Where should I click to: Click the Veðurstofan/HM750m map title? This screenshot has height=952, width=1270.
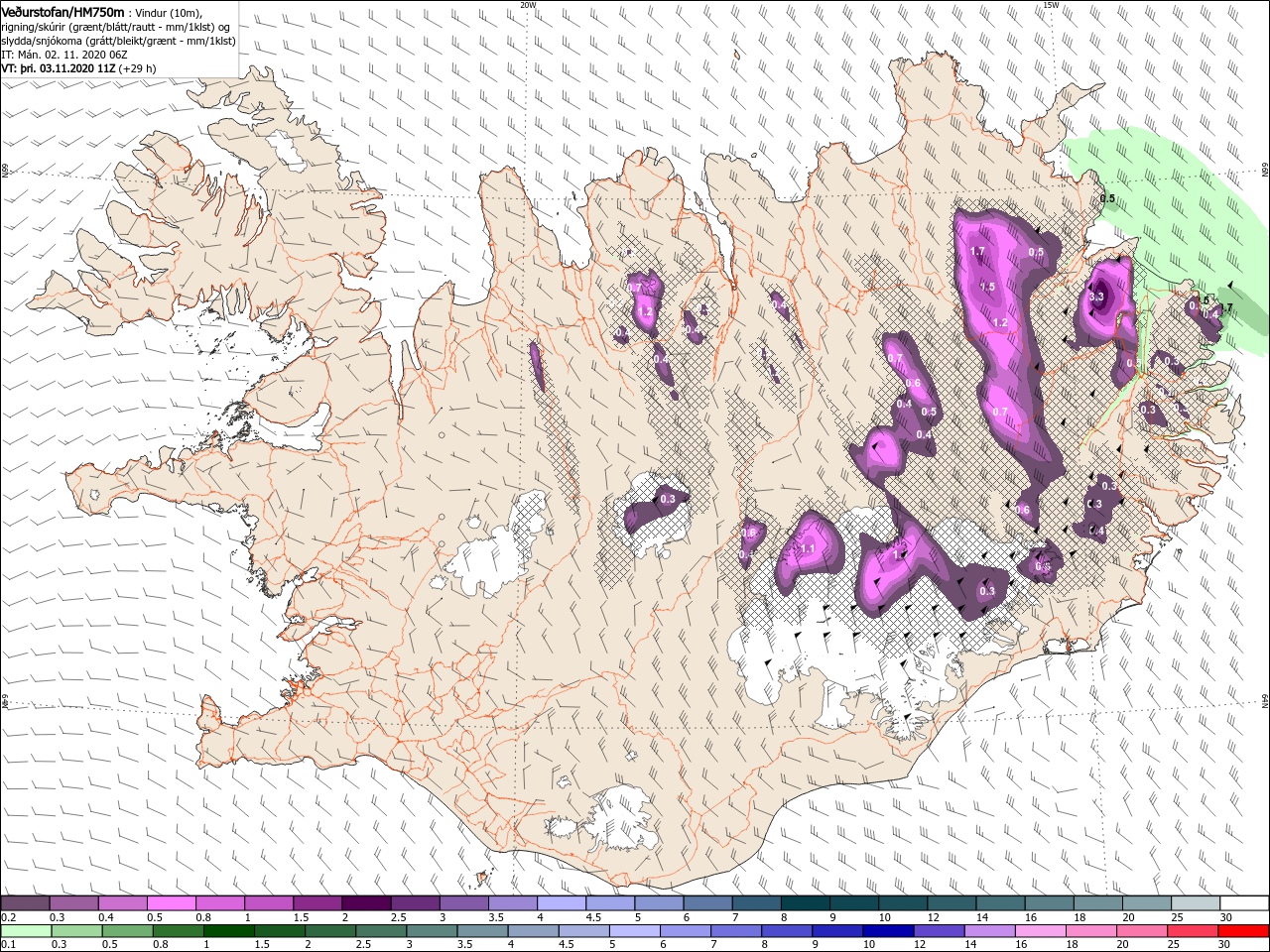tap(63, 12)
